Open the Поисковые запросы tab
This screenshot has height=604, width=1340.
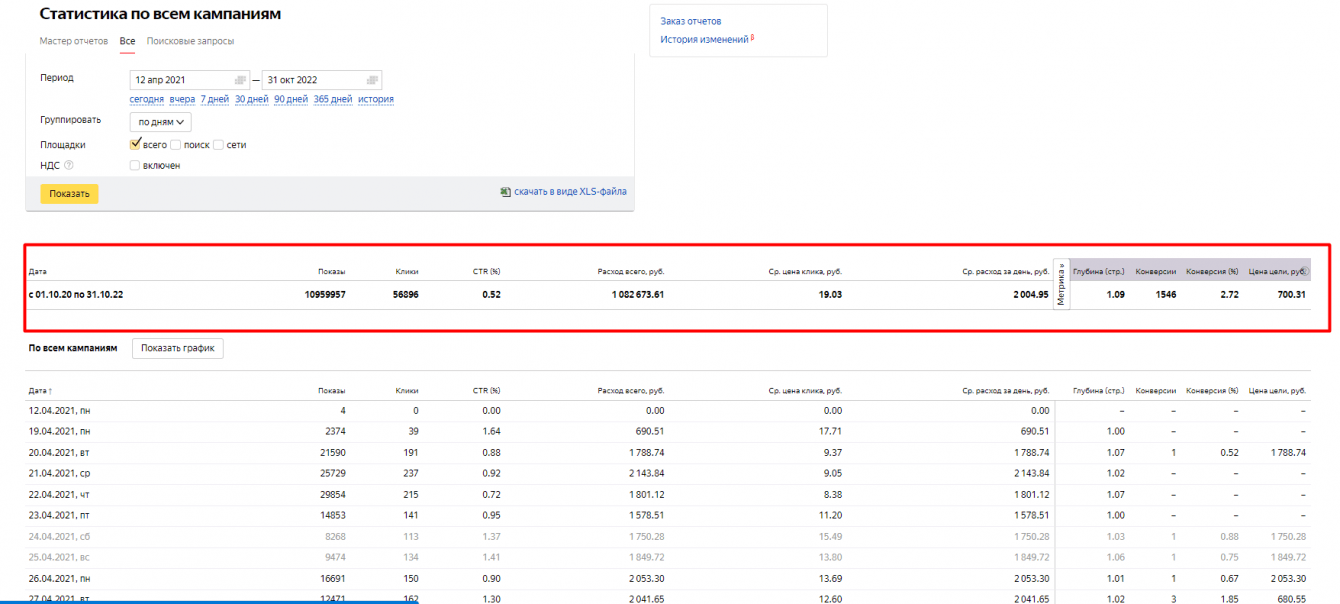(x=190, y=41)
